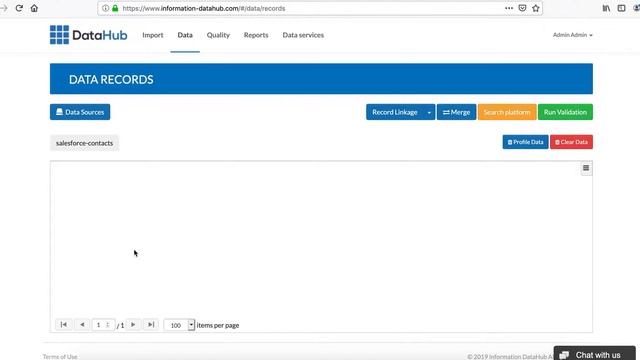Click the green padlock security icon
640x360 pixels.
[x=115, y=8]
